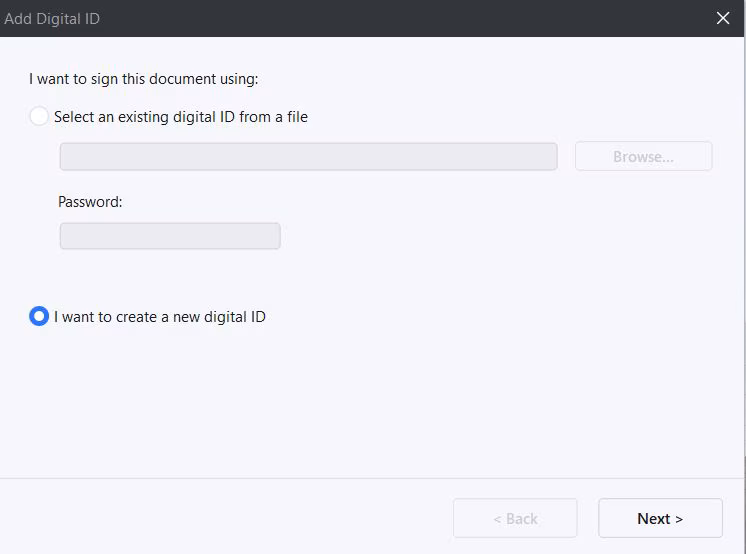Image resolution: width=746 pixels, height=554 pixels.
Task: Click the Add Digital ID title text
Action: click(52, 18)
